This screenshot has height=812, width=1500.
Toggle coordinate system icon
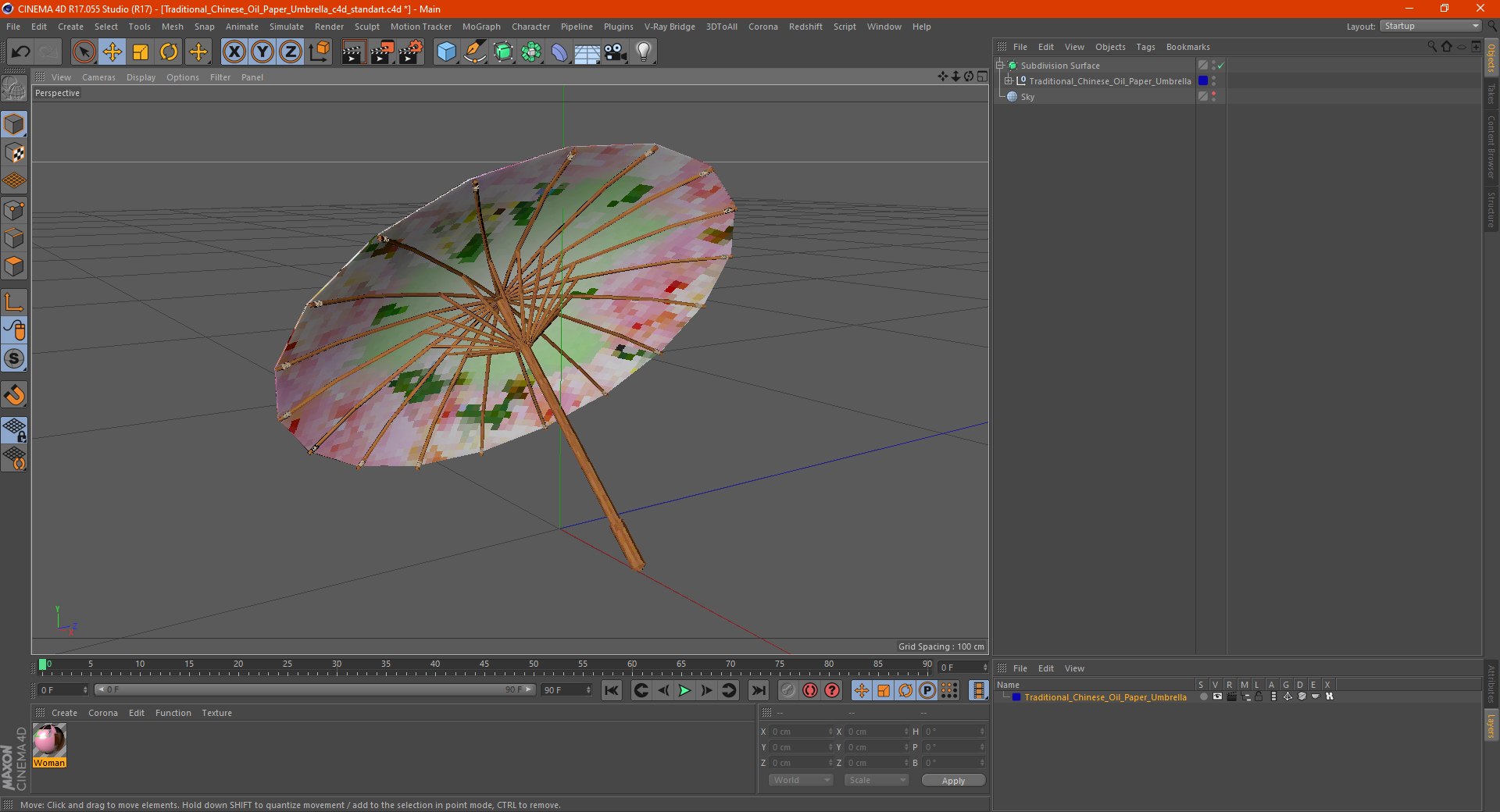coord(319,52)
